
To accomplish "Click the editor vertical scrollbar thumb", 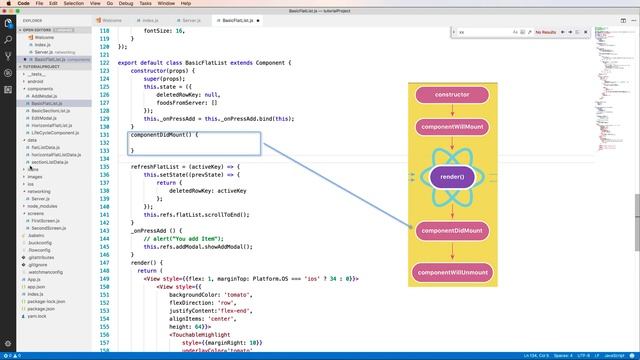I will pos(637,222).
